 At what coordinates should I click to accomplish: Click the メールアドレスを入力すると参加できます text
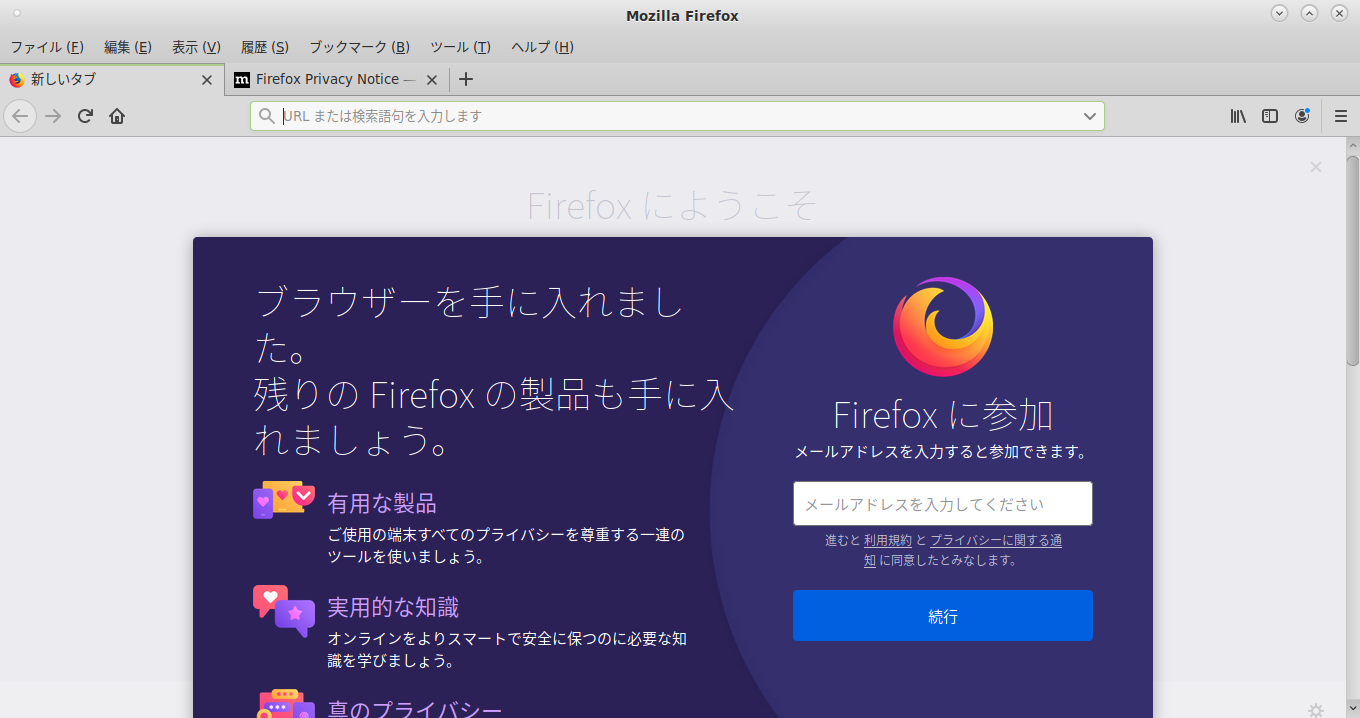(941, 452)
